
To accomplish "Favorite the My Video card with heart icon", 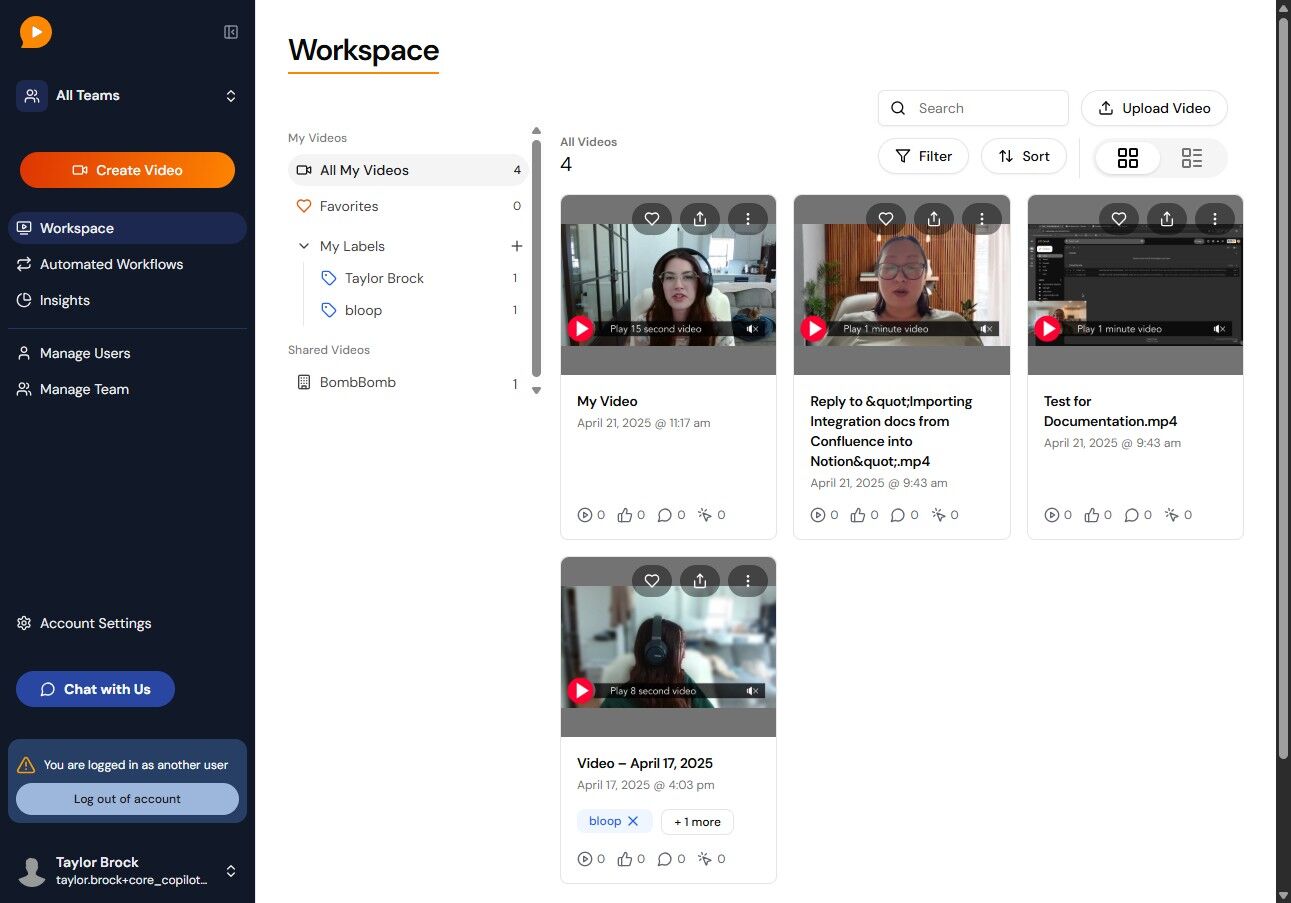I will click(652, 218).
